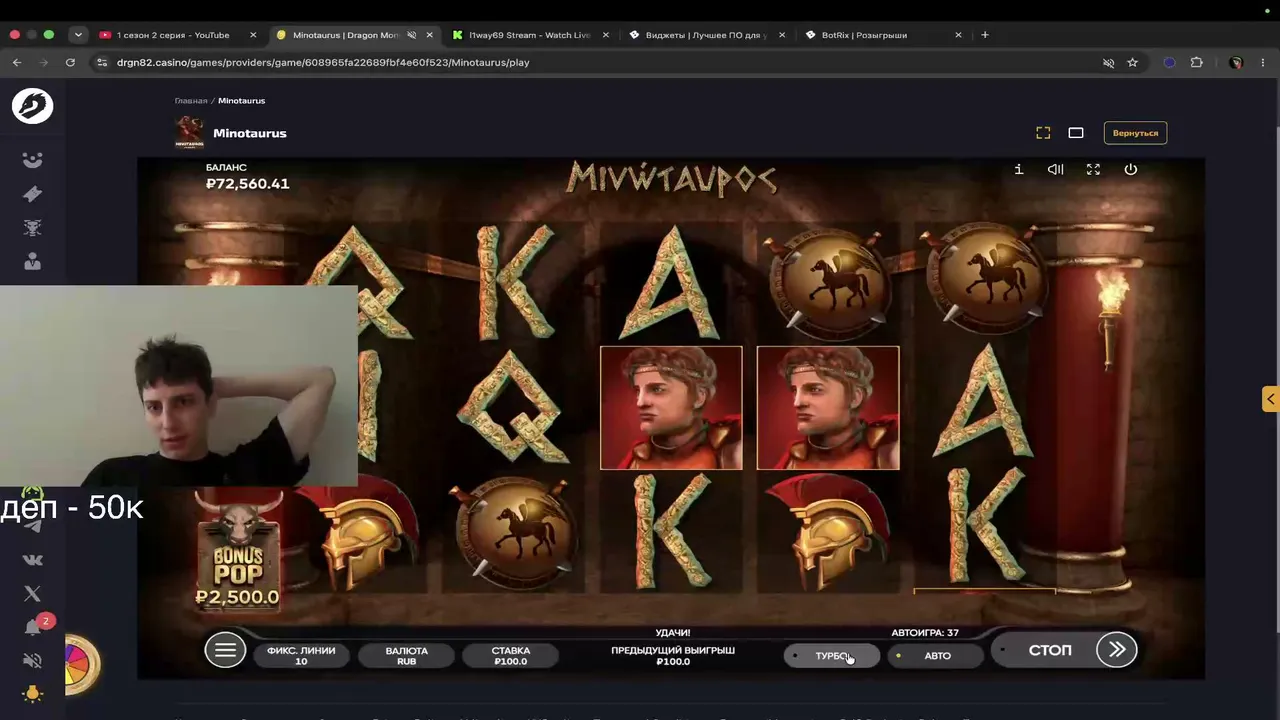Click the streamer webcam overlay

pyautogui.click(x=179, y=386)
